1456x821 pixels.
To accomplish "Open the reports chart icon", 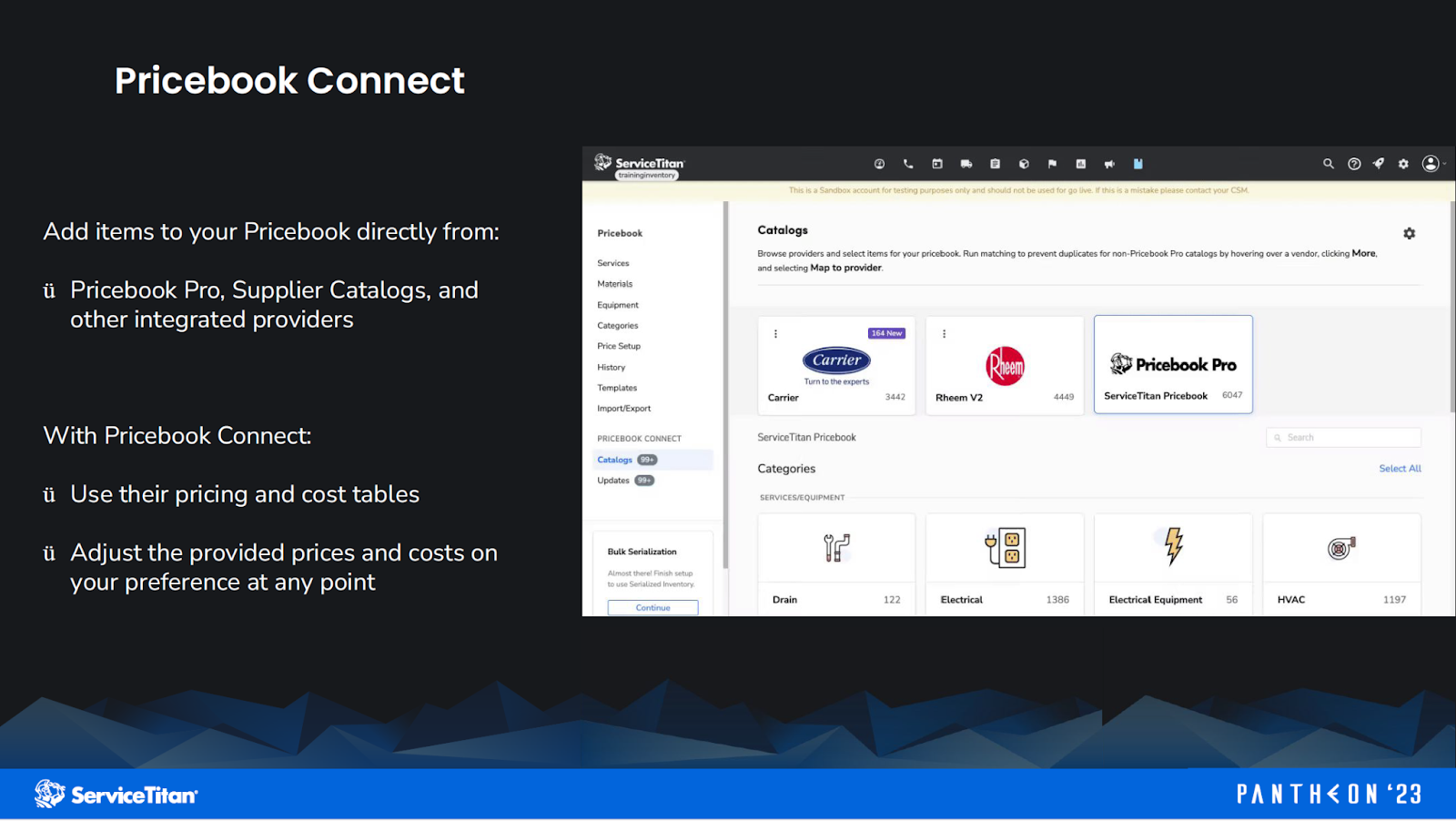I will coord(1080,164).
